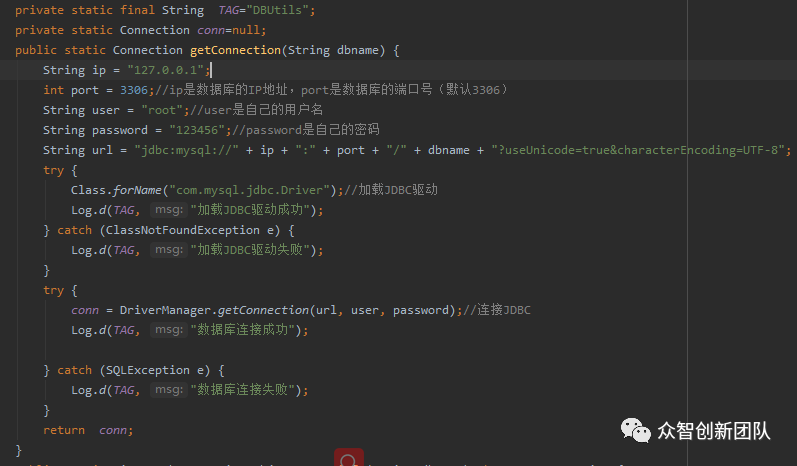This screenshot has width=797, height=466.
Task: Click ClassNotFoundException in the catch clause
Action: 182,230
